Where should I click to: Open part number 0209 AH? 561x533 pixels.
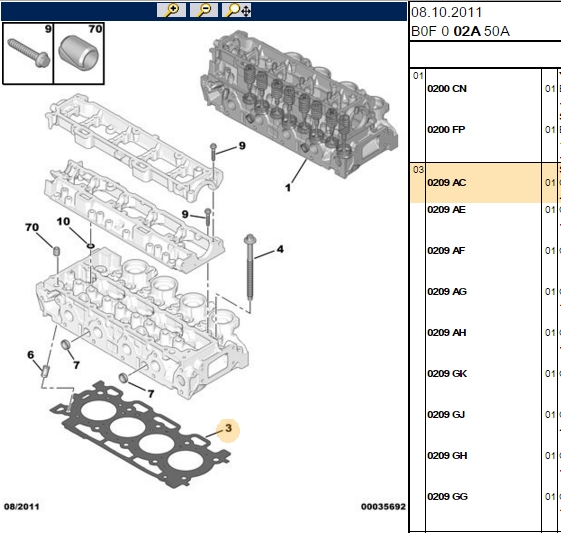coord(447,333)
